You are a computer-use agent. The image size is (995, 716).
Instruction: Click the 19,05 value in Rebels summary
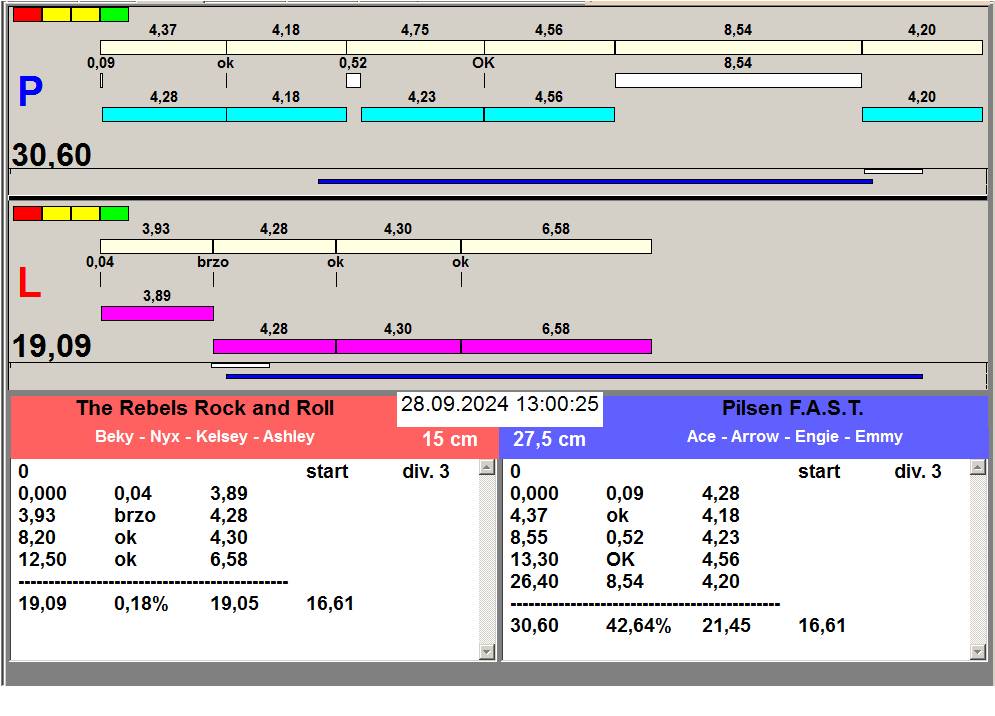234,604
